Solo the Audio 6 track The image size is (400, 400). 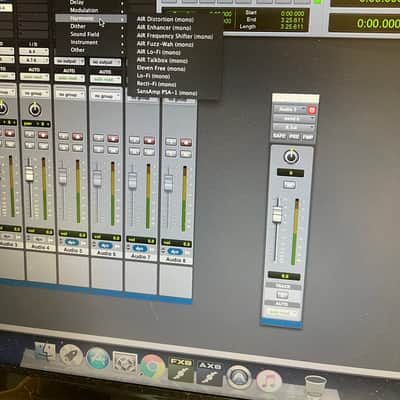99,149
